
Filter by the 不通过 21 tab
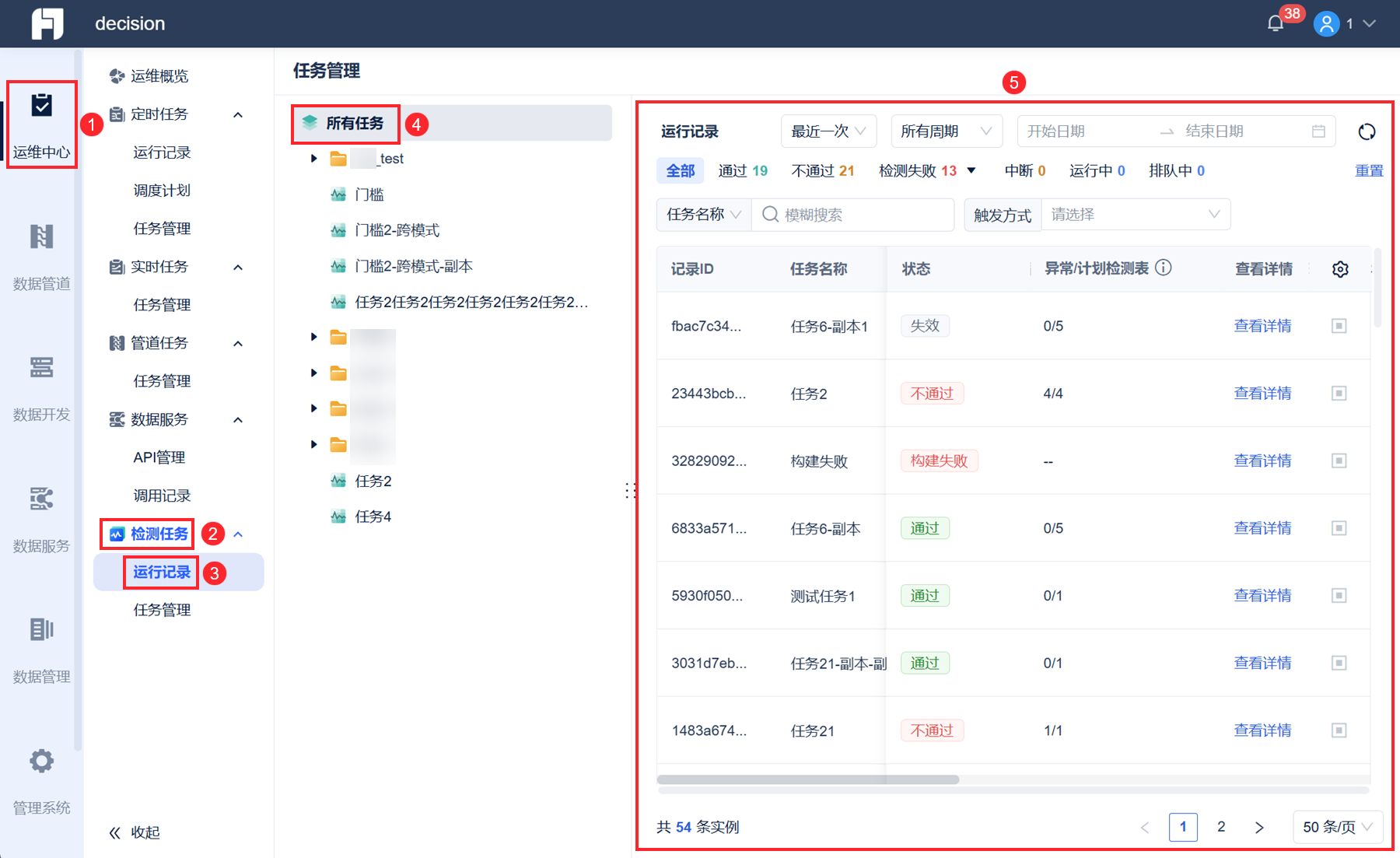(x=823, y=170)
